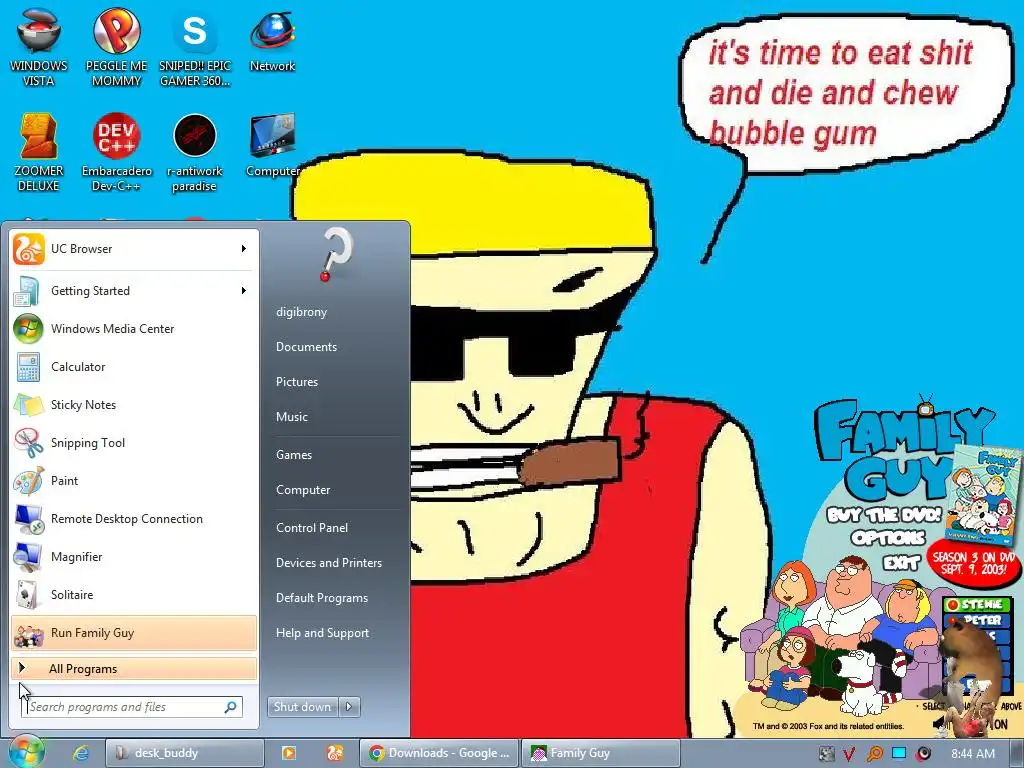Click the Solitaire cards icon
The image size is (1024, 768).
(27, 595)
